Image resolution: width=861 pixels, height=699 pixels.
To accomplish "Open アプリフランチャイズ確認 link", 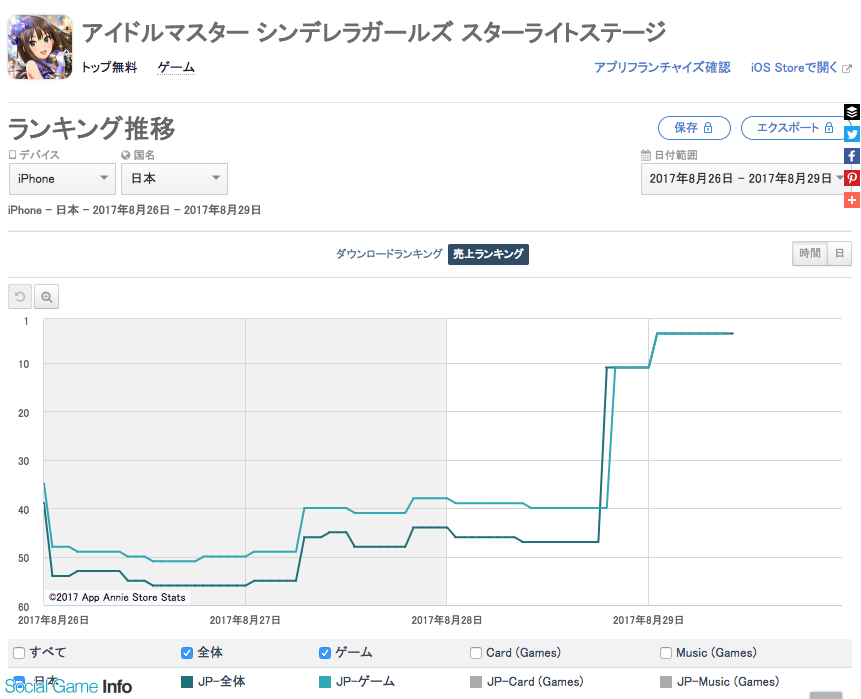I will [x=662, y=68].
